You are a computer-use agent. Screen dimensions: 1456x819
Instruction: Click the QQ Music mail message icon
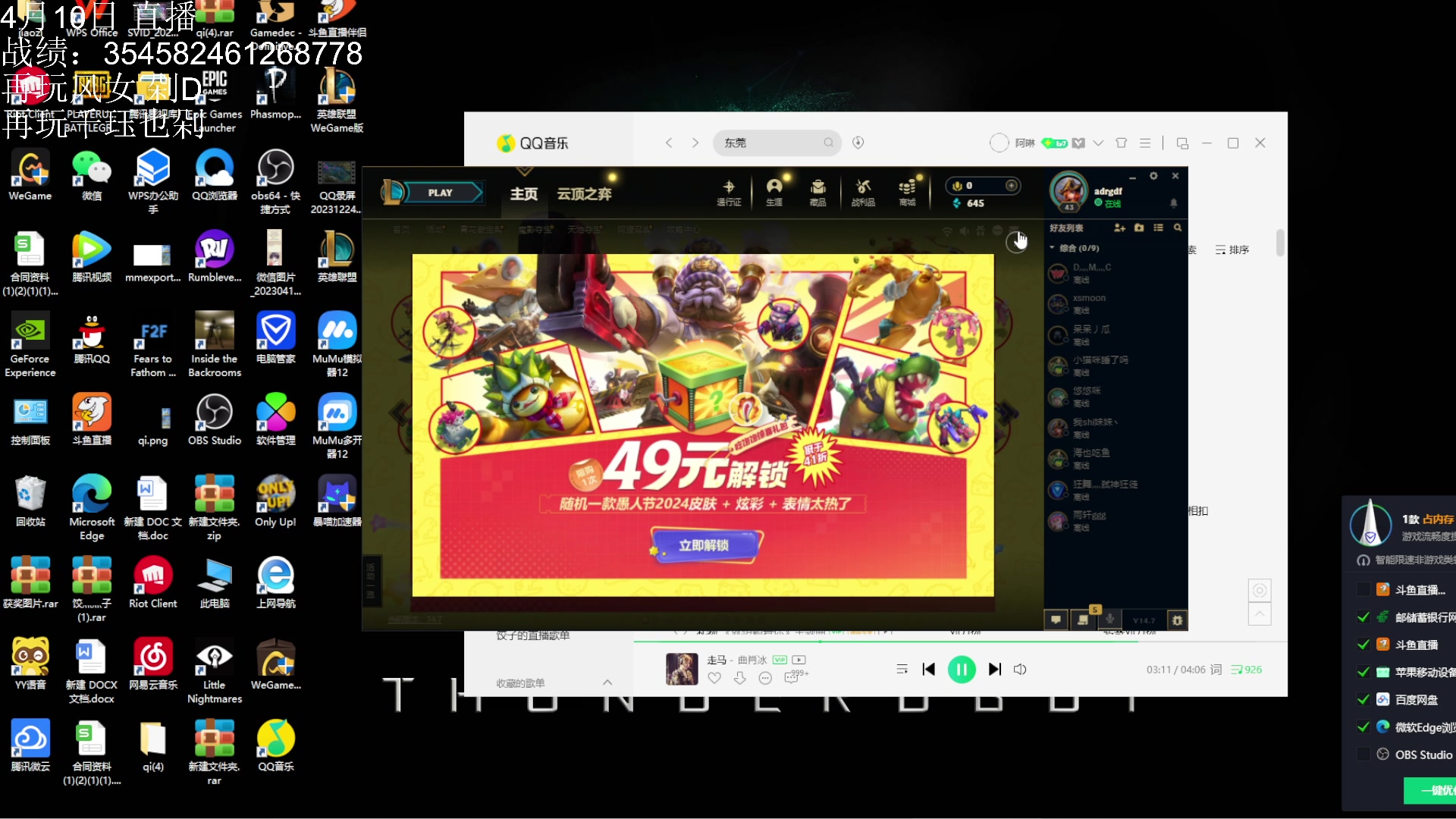pos(1078,143)
